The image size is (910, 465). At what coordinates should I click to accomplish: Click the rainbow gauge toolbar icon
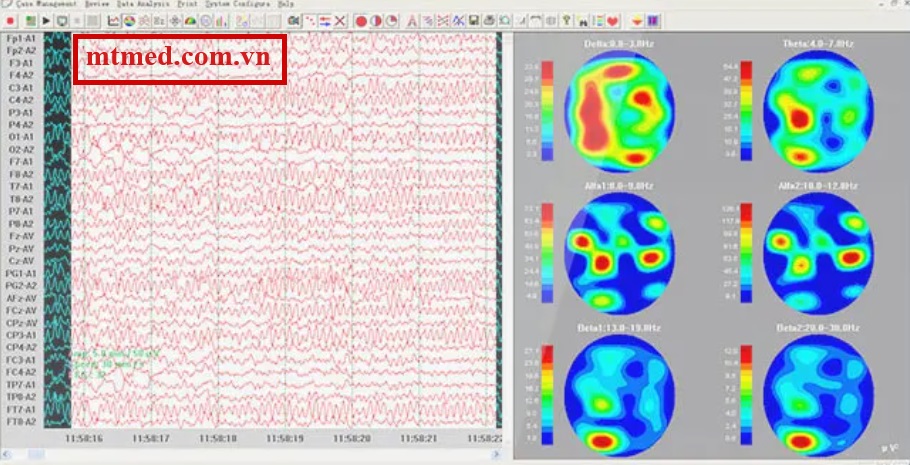coord(190,21)
